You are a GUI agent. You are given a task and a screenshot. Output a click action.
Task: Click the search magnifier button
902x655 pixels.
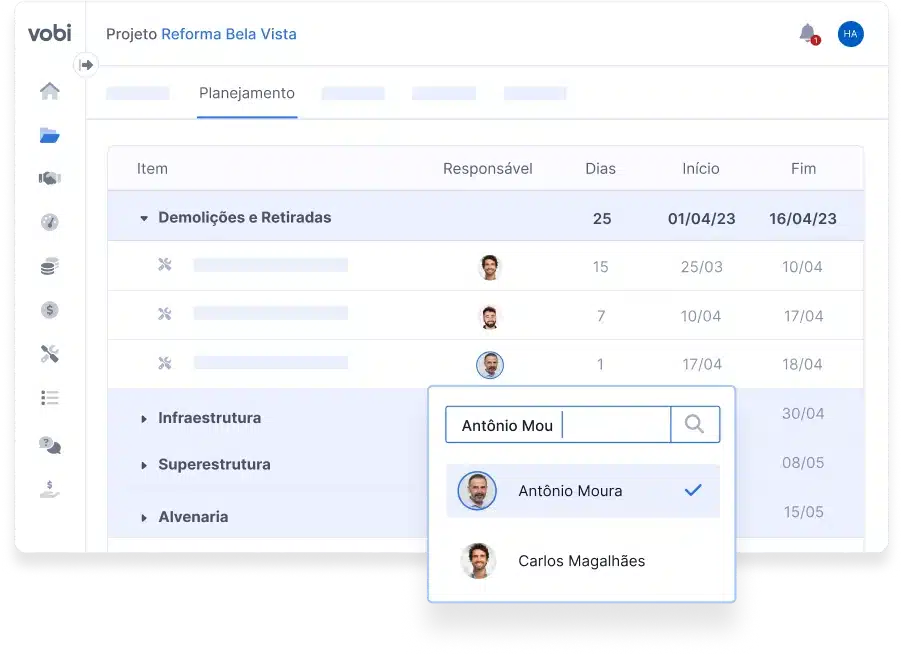coord(694,424)
